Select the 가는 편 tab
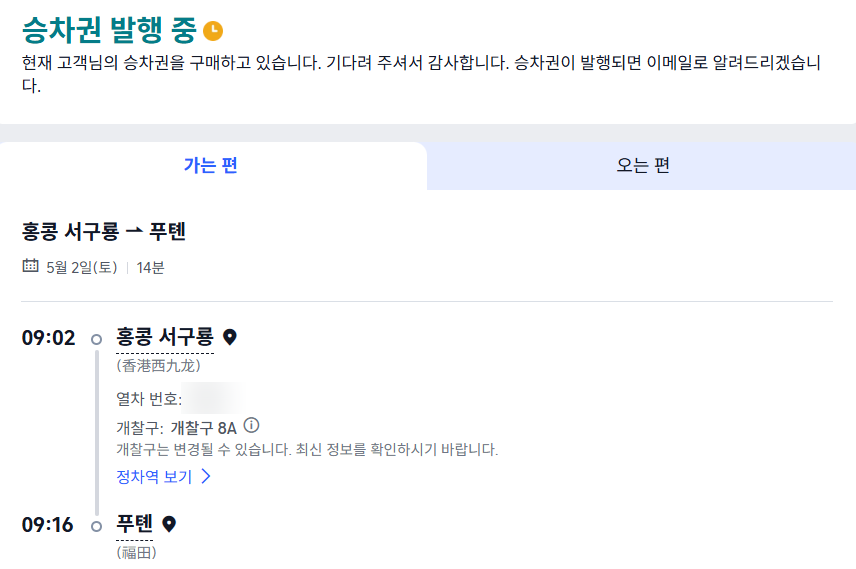This screenshot has width=856, height=569. click(211, 165)
